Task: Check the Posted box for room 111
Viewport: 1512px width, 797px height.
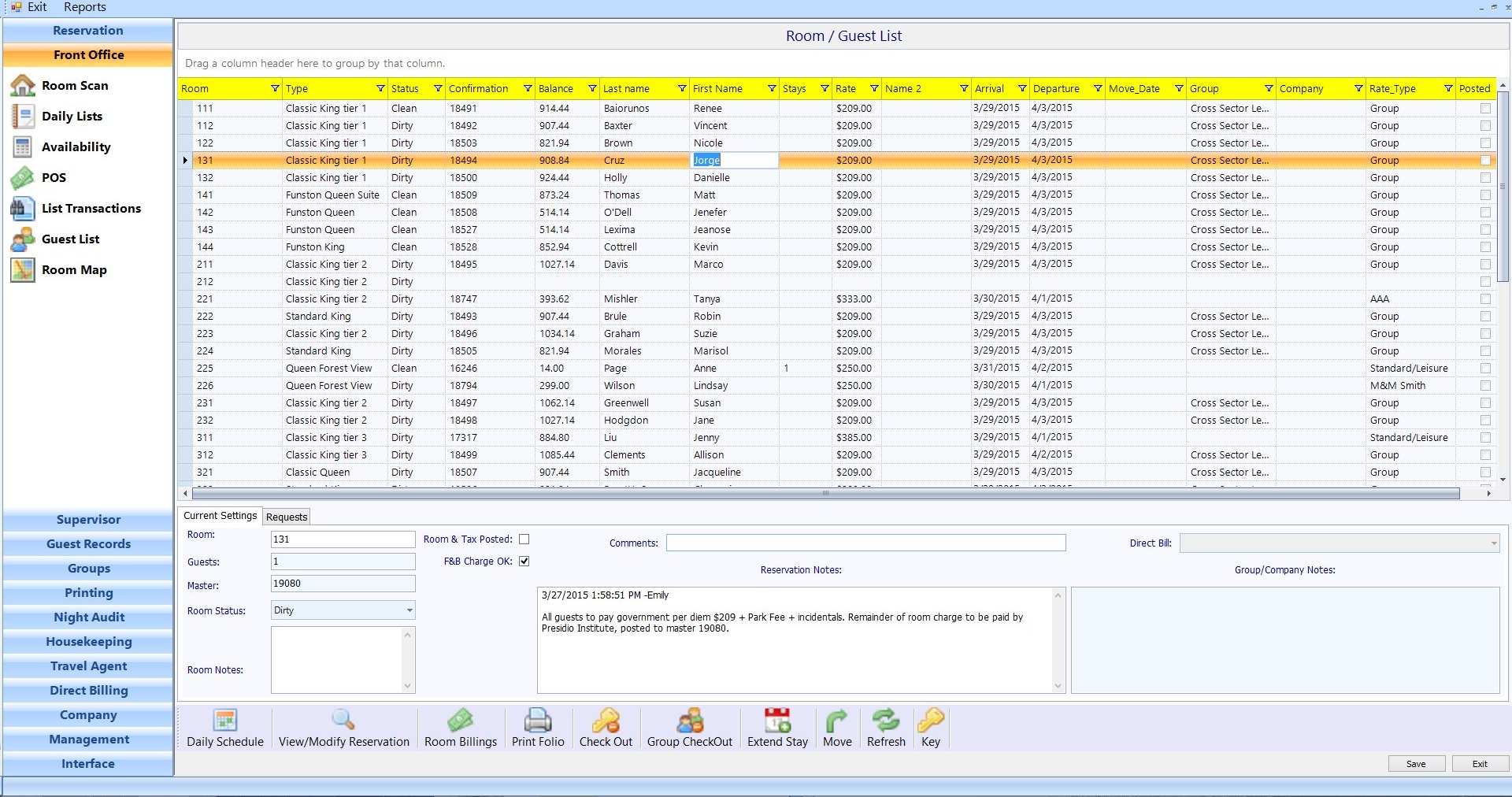Action: (1485, 109)
